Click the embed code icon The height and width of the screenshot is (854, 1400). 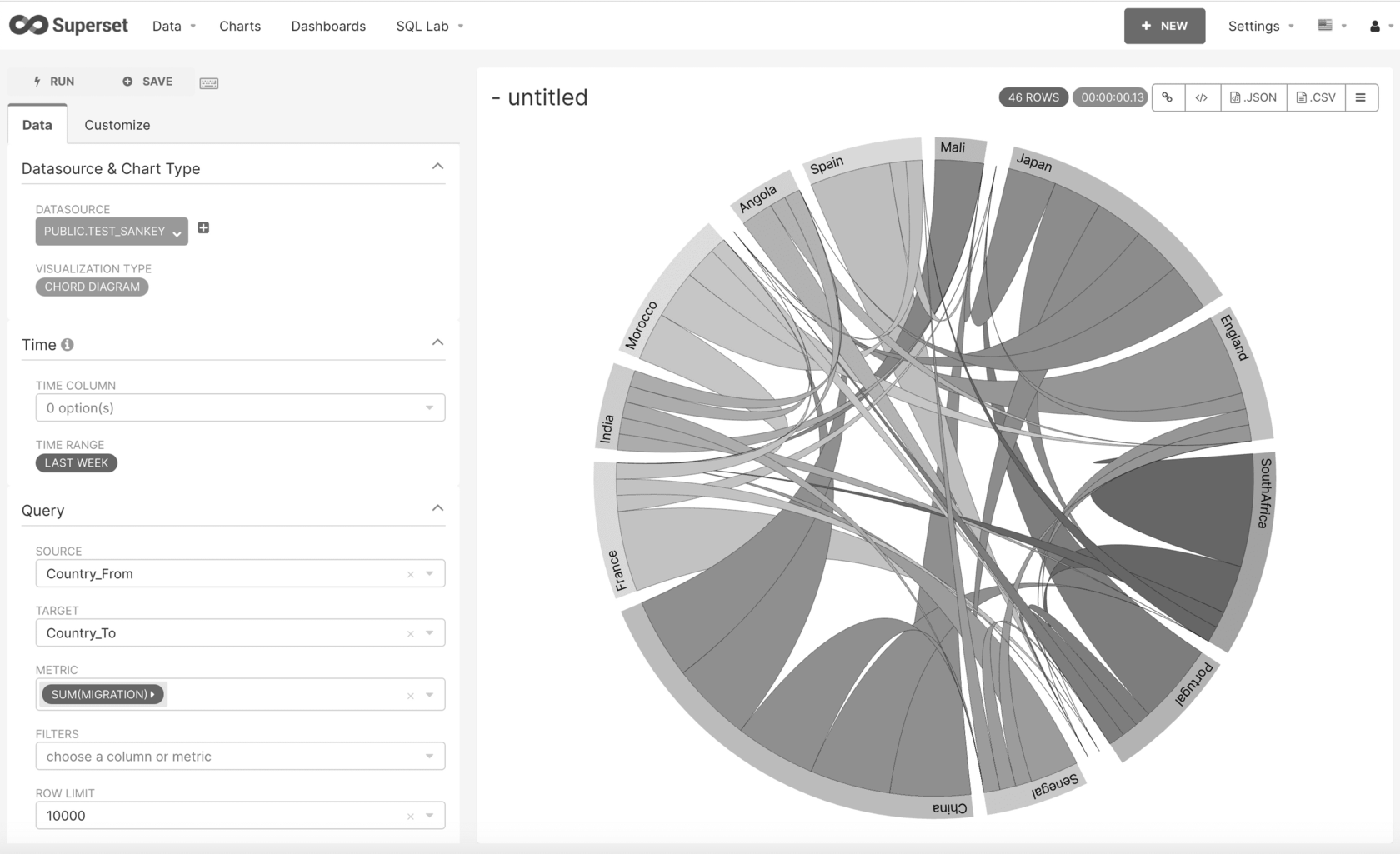click(1202, 97)
